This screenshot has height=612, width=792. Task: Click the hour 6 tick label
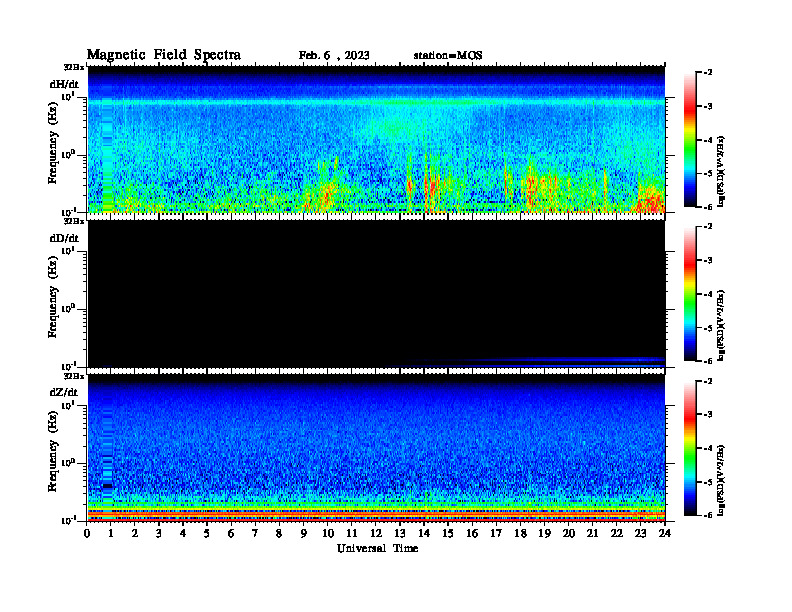(x=231, y=534)
